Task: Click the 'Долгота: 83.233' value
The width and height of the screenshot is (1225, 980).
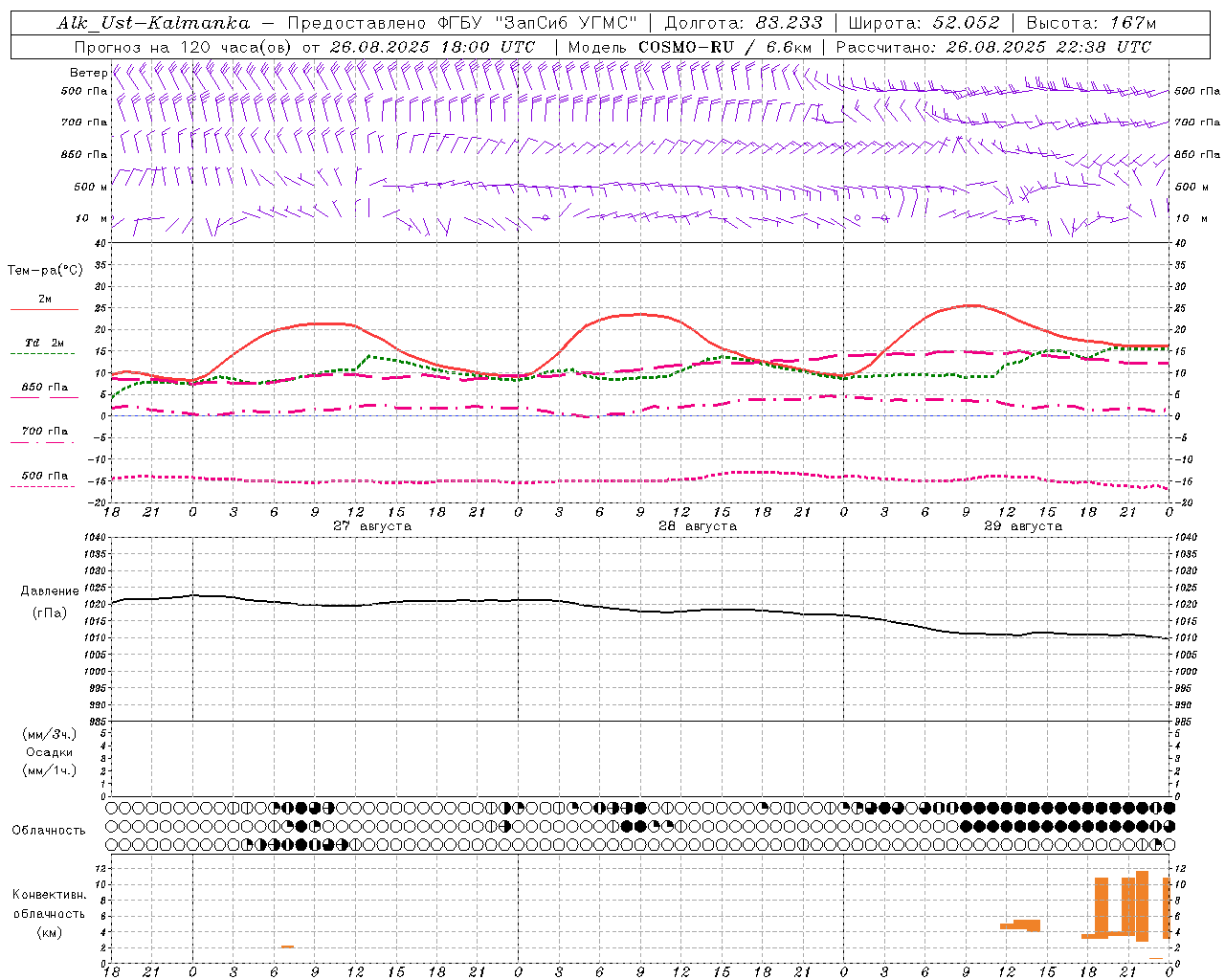Action: click(x=743, y=23)
